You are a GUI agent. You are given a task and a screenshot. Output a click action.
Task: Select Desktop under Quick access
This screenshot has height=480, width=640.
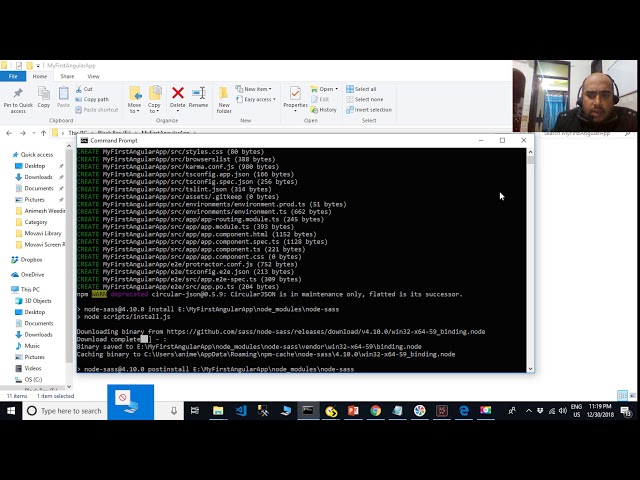34,166
